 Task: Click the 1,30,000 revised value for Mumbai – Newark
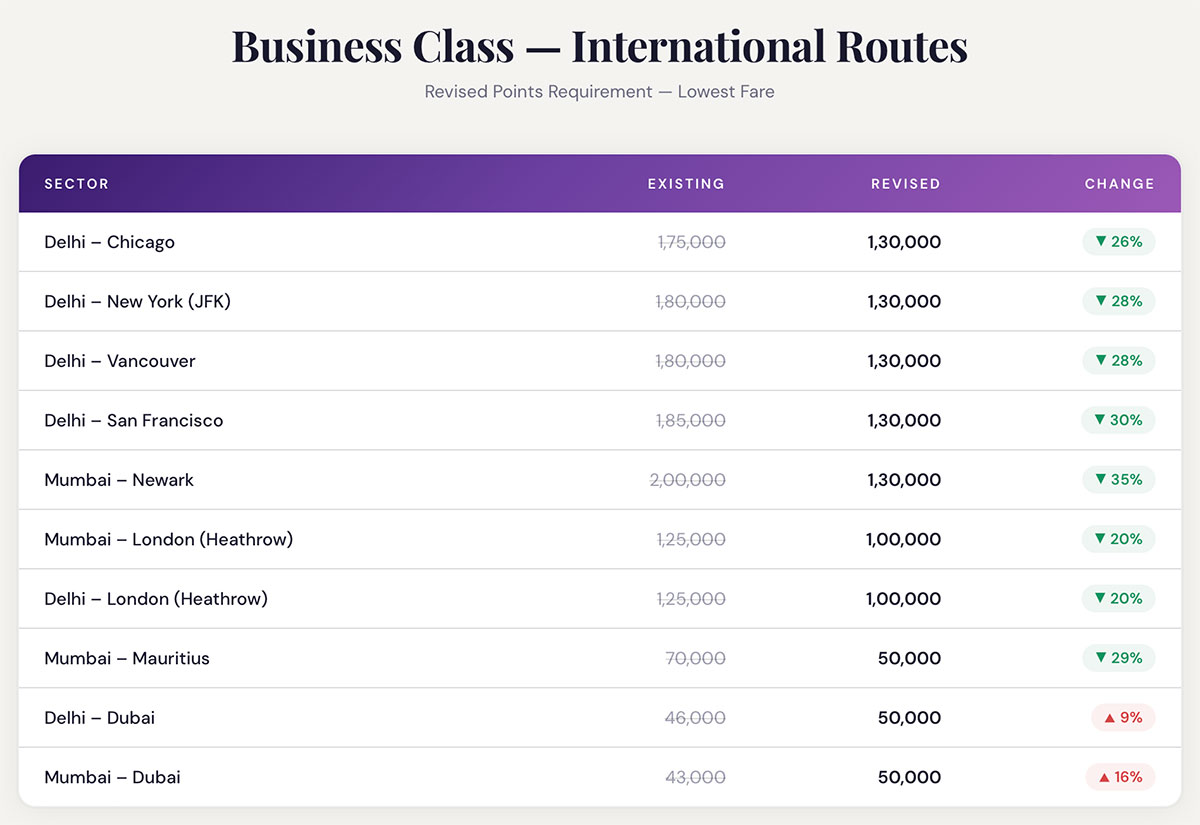pyautogui.click(x=904, y=480)
